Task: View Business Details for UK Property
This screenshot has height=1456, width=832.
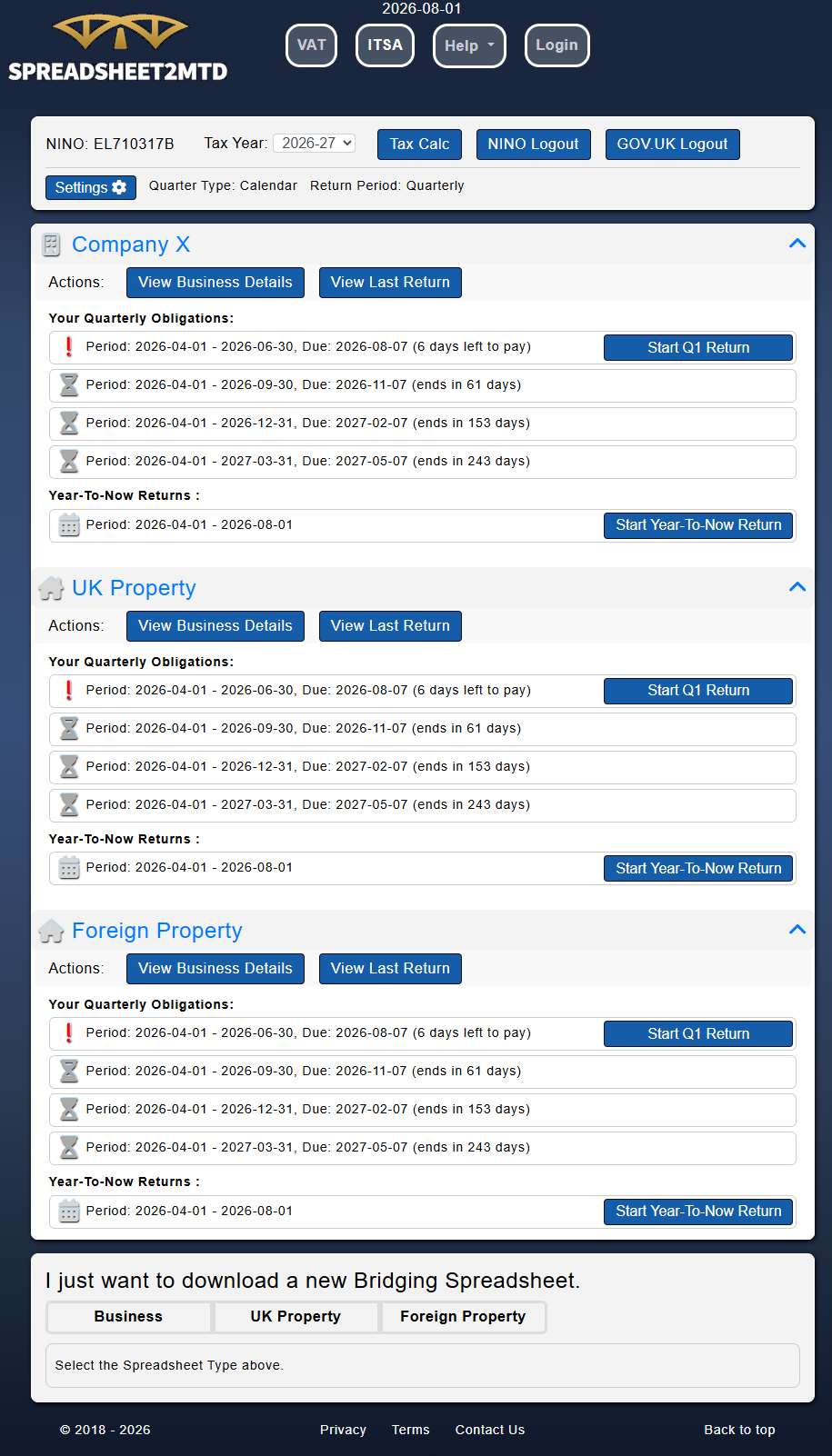Action: pyautogui.click(x=216, y=626)
